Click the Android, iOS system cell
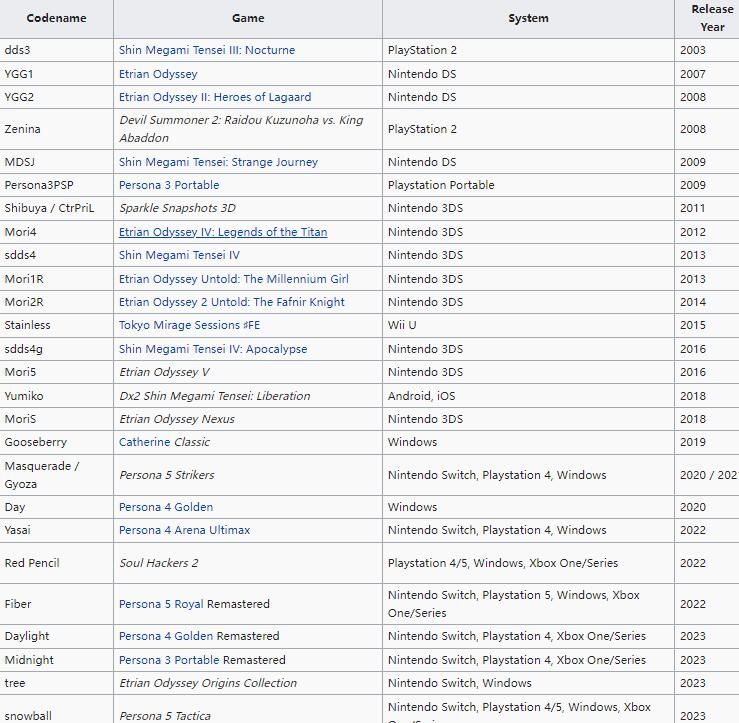739x723 pixels. pyautogui.click(x=528, y=396)
